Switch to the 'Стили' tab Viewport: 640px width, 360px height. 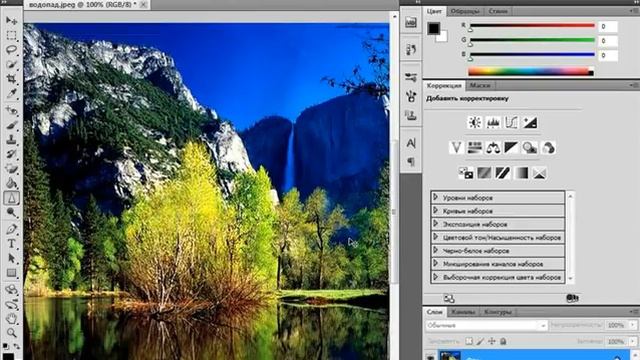click(498, 11)
